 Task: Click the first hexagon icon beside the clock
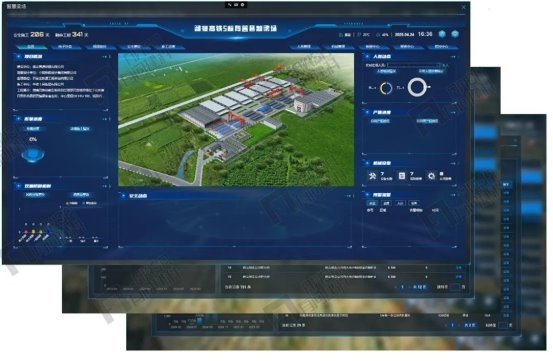pyautogui.click(x=442, y=34)
